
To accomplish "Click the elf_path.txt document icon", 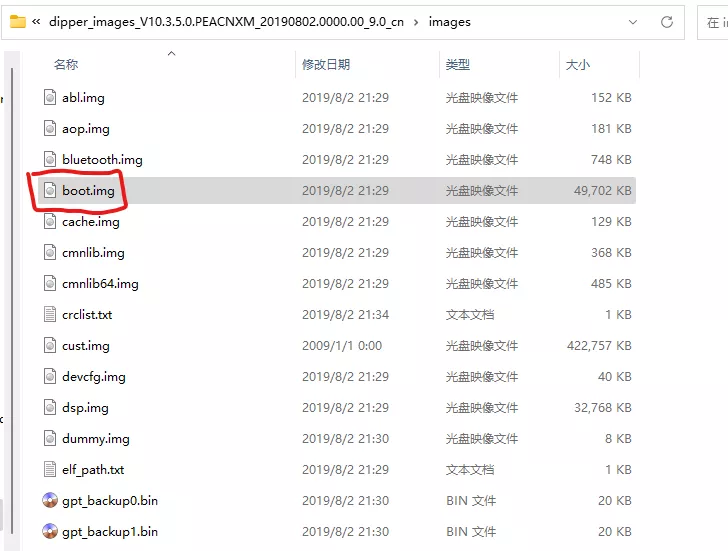I will (x=50, y=469).
